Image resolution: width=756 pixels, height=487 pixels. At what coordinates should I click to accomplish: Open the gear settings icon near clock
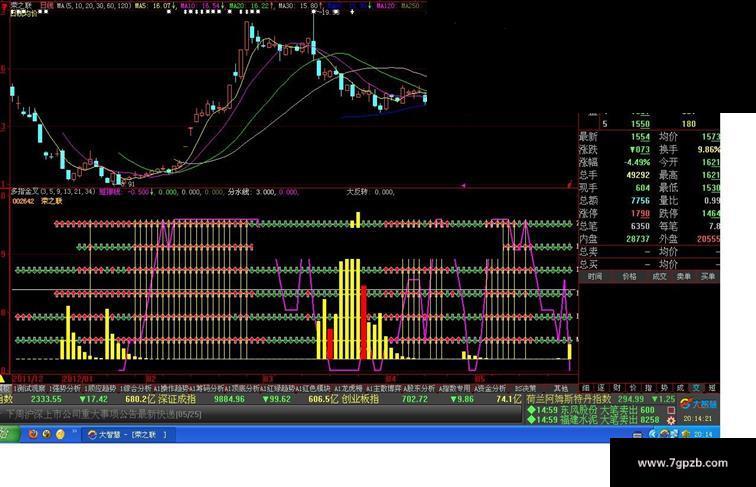coord(671,420)
